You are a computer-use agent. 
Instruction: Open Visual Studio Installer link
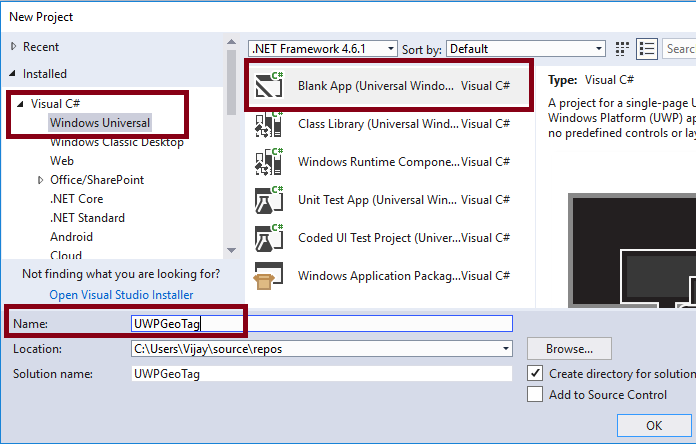tap(121, 295)
